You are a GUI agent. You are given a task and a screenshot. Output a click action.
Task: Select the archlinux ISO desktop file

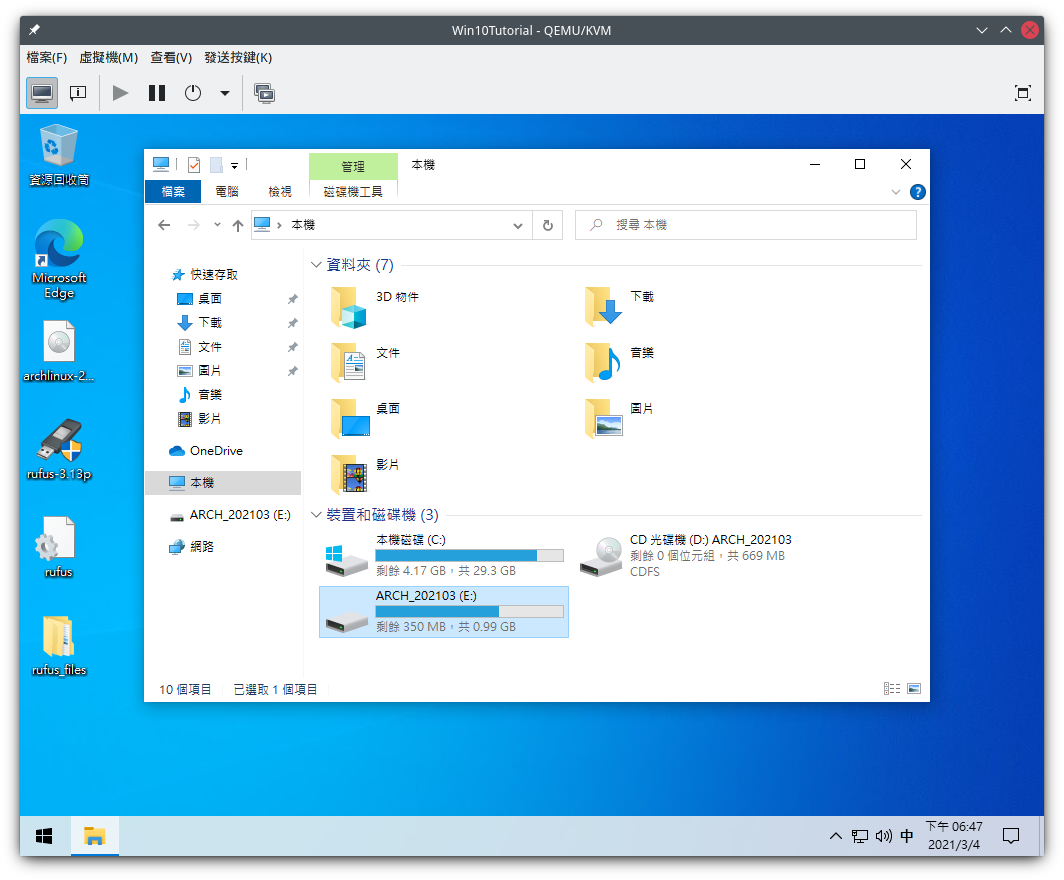(59, 351)
